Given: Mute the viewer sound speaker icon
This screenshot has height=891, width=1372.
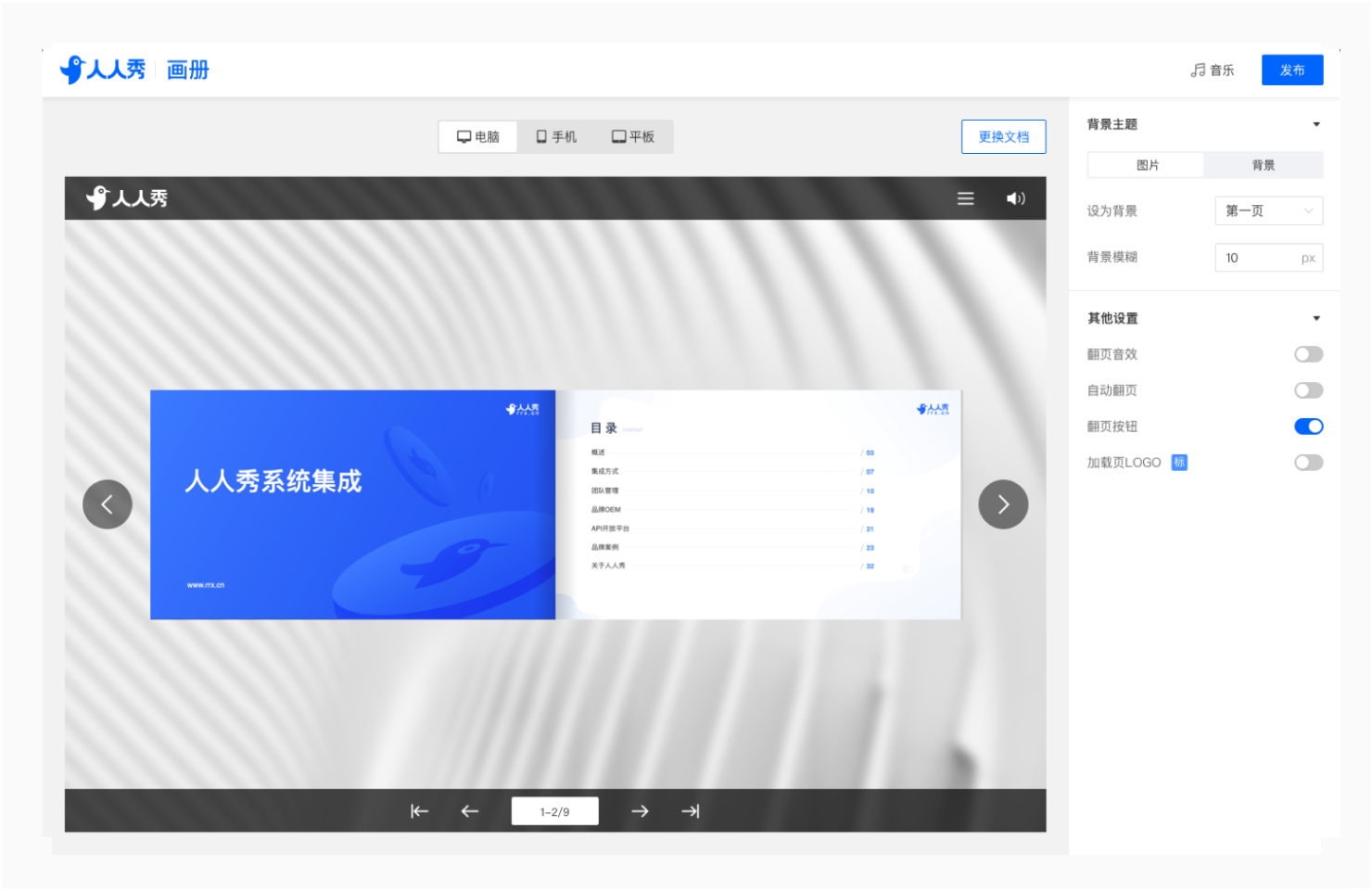Looking at the screenshot, I should tap(1016, 198).
